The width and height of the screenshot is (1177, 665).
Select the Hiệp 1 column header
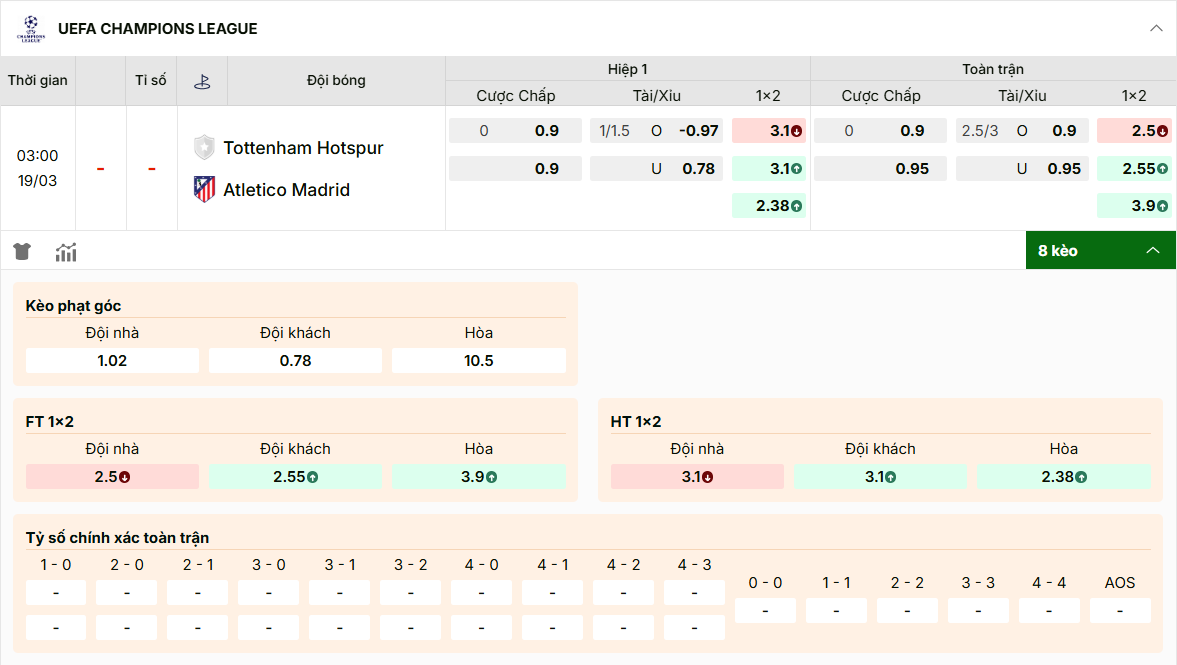tap(627, 69)
